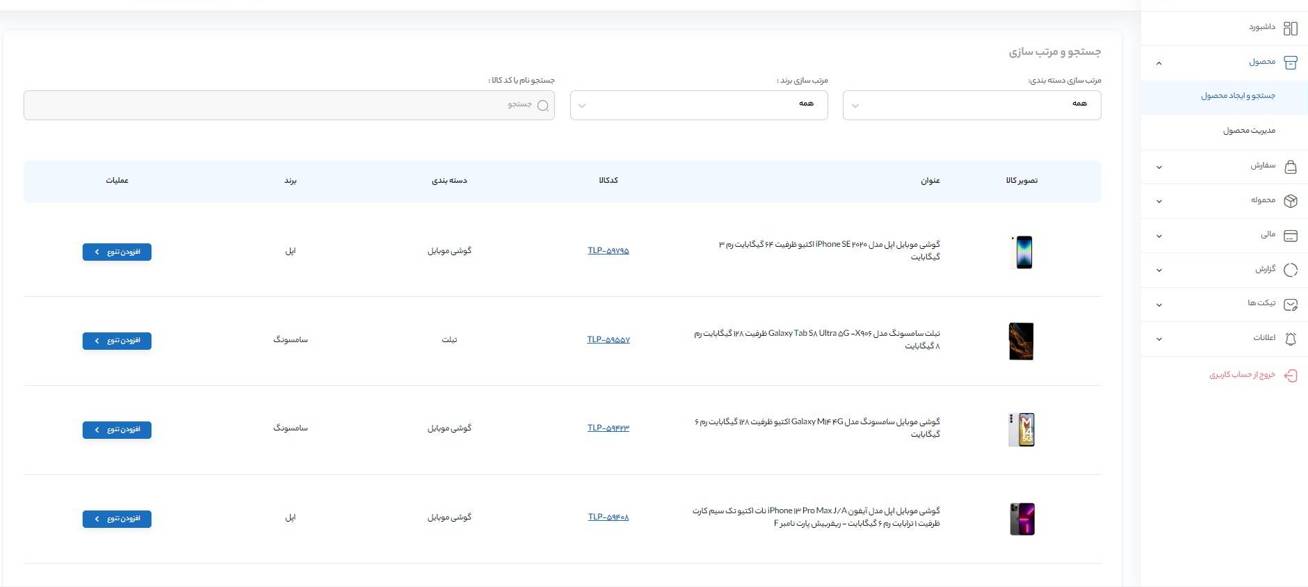Viewport: 1308px width, 587px height.
Task: Open product code link in Galaxy Tab S8 row
Action: 608,340
